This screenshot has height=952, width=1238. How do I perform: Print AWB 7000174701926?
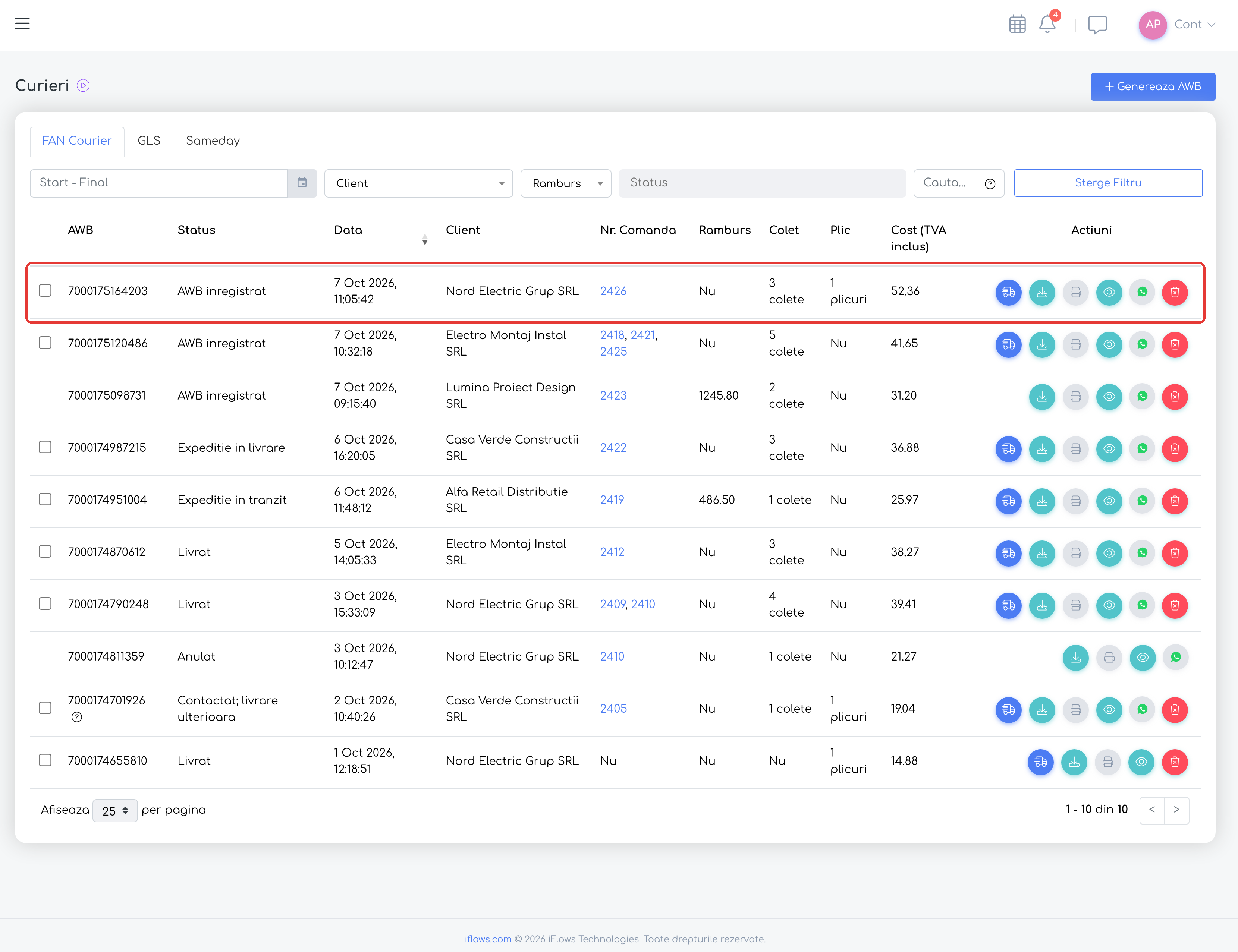[1075, 709]
